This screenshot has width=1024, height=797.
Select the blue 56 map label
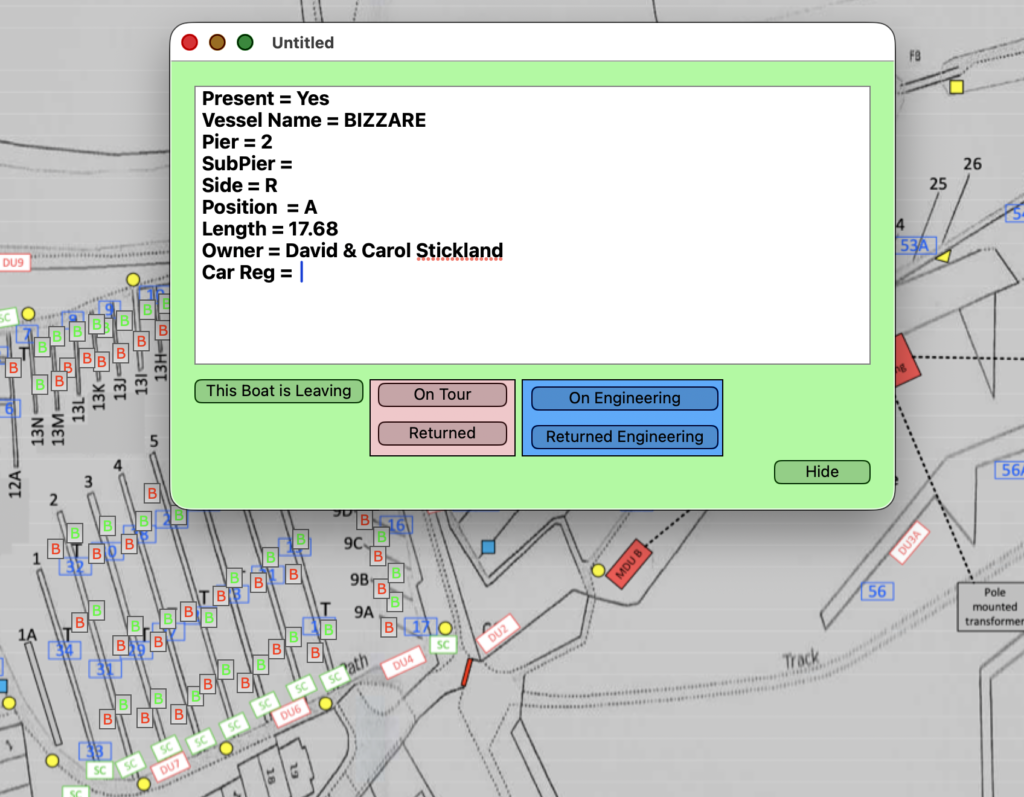click(x=877, y=592)
